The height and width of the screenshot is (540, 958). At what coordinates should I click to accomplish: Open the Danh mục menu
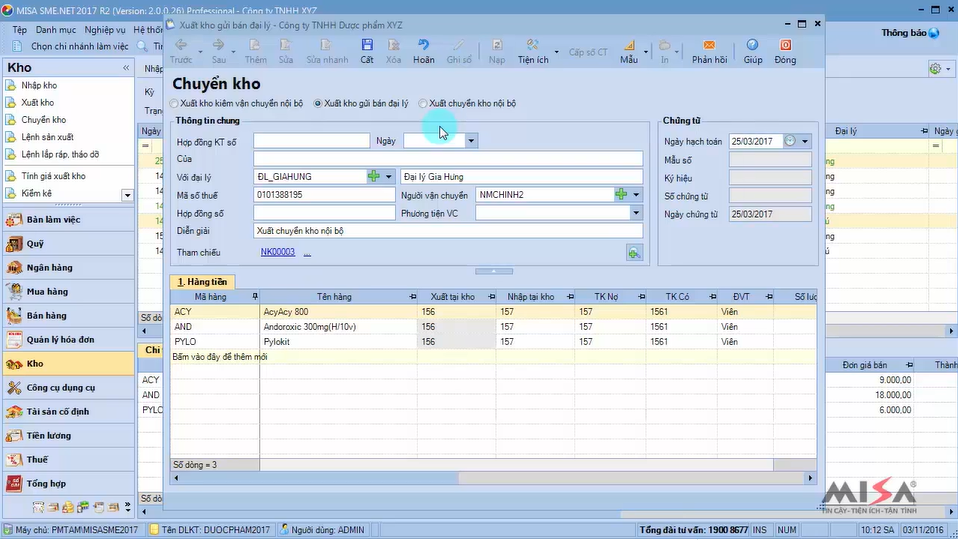click(x=56, y=29)
